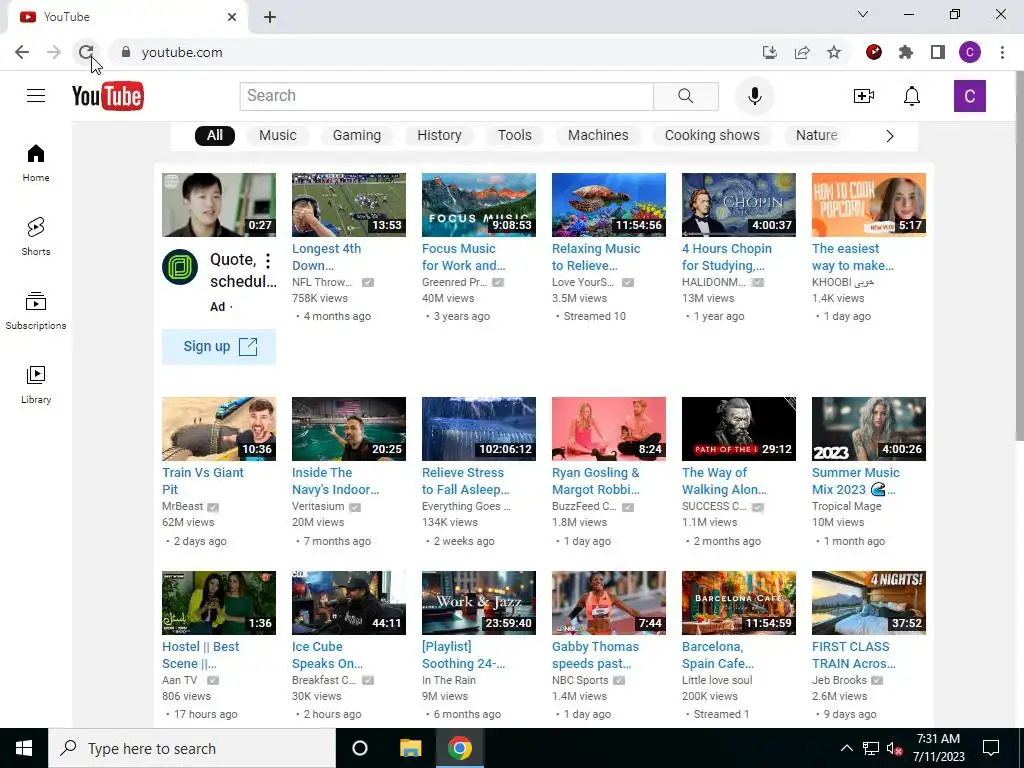Screen dimensions: 1024x768
Task: Select the Music category chip
Action: pos(278,135)
